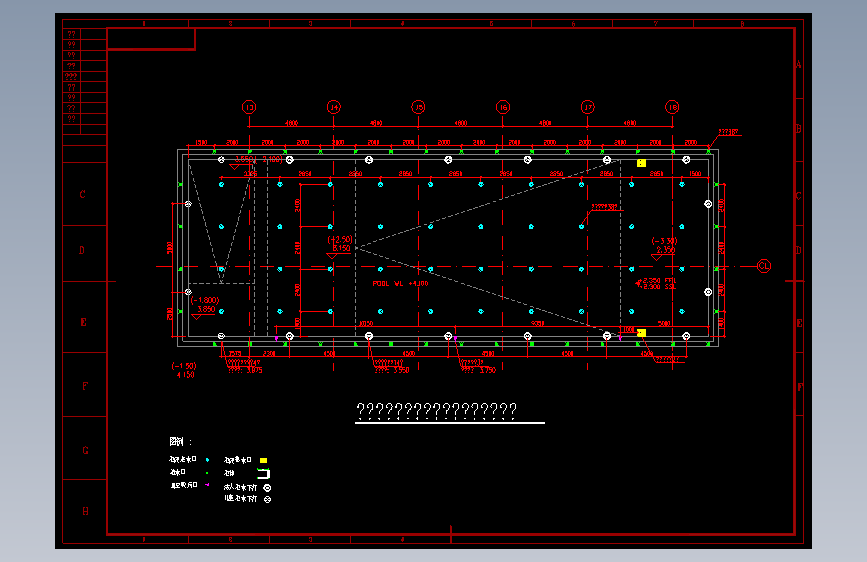Select the CL centerline bubble
The image size is (867, 562).
click(764, 266)
